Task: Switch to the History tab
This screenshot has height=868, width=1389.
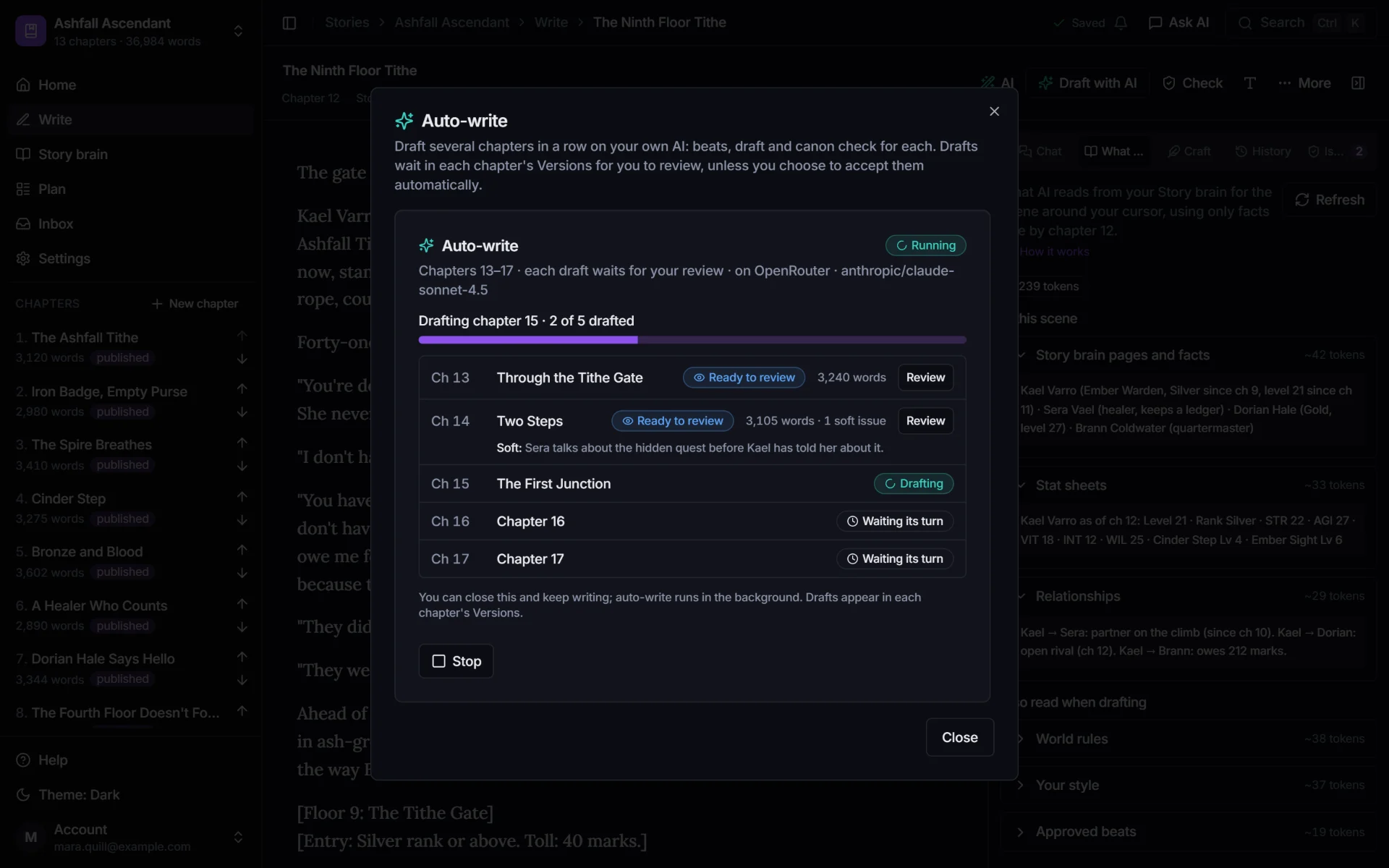Action: pos(1262,151)
